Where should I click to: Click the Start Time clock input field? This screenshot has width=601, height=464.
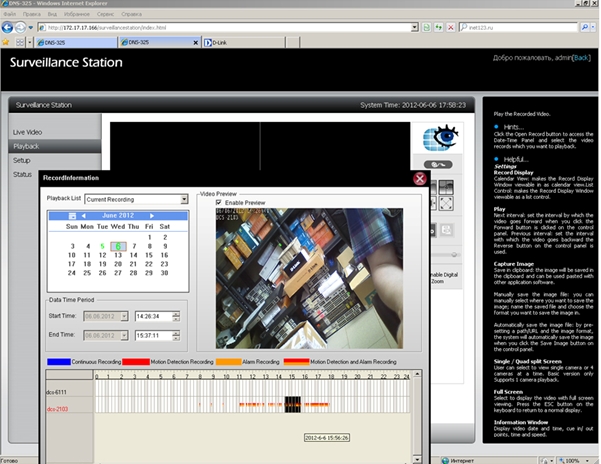[152, 317]
